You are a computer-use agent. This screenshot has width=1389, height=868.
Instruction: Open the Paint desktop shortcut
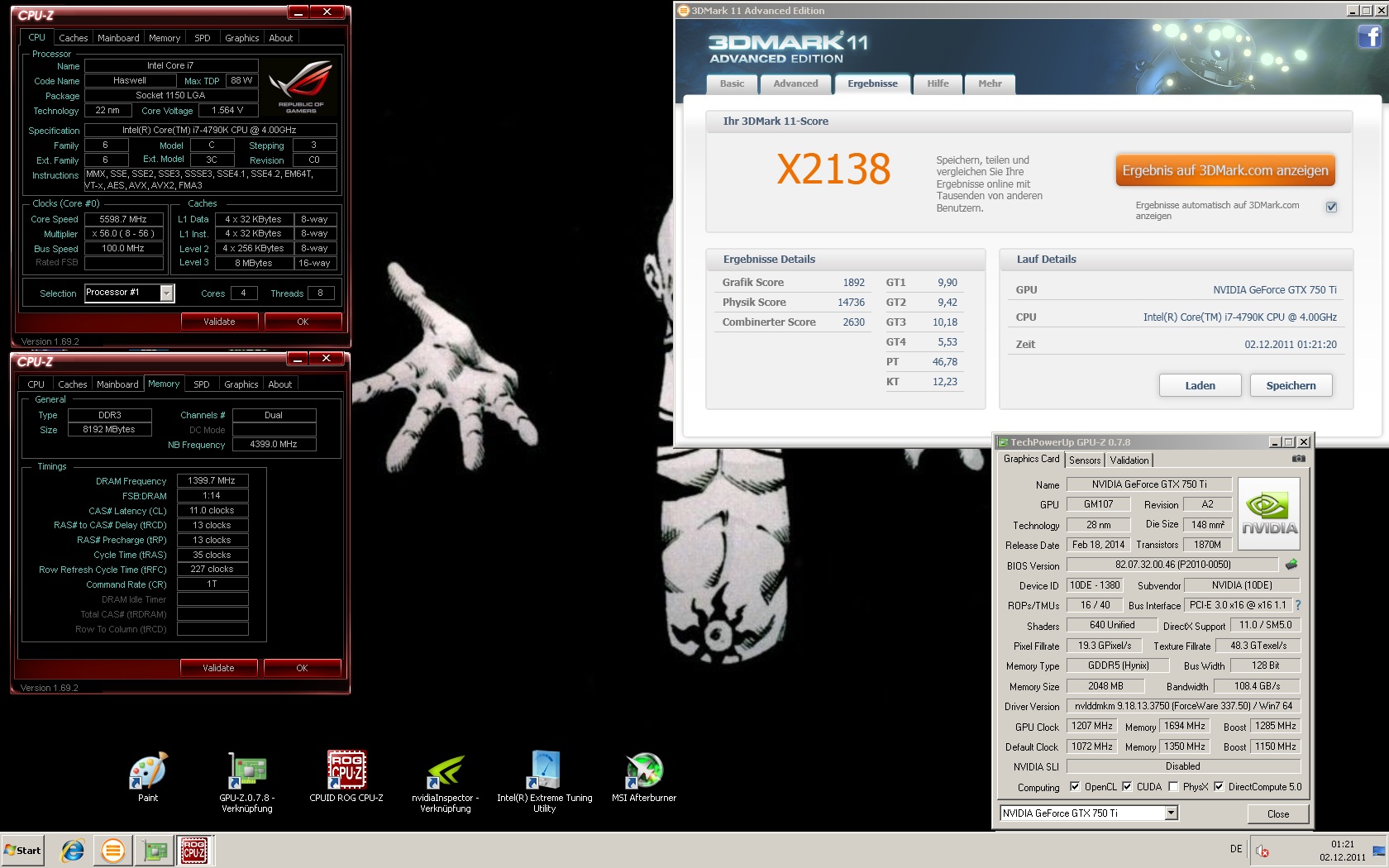(x=148, y=776)
